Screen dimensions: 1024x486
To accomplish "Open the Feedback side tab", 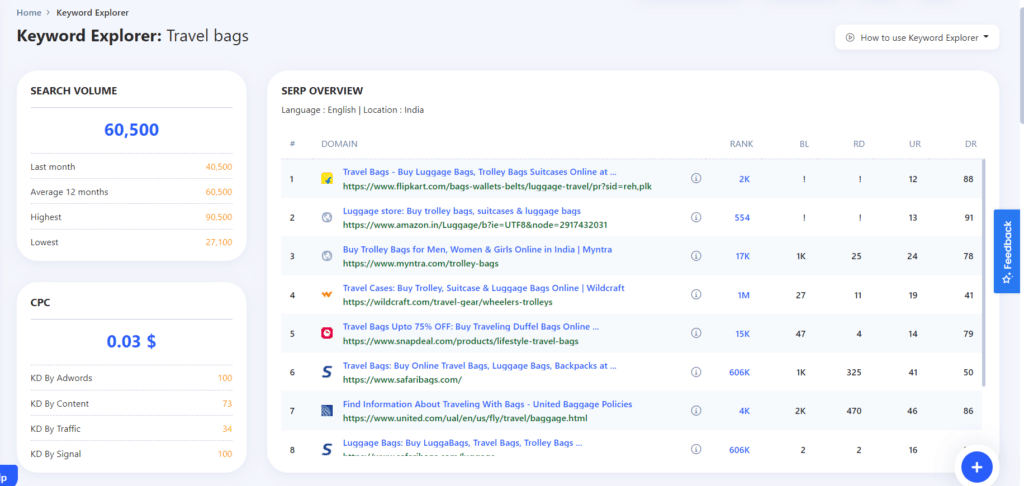I will pyautogui.click(x=1007, y=251).
